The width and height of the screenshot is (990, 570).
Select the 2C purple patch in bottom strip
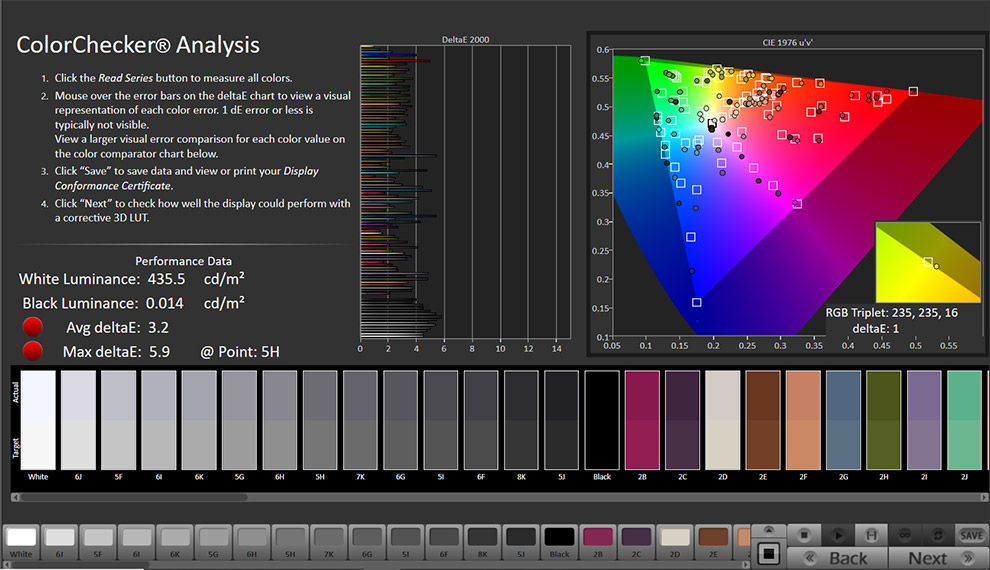(x=636, y=542)
